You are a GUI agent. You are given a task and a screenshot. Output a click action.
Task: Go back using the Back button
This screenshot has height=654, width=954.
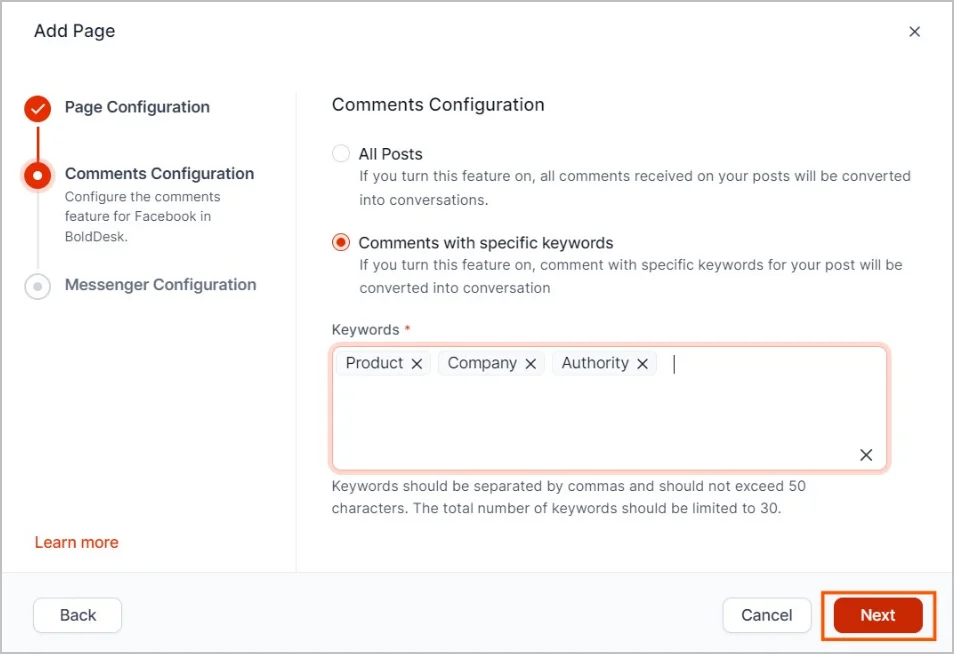click(77, 615)
